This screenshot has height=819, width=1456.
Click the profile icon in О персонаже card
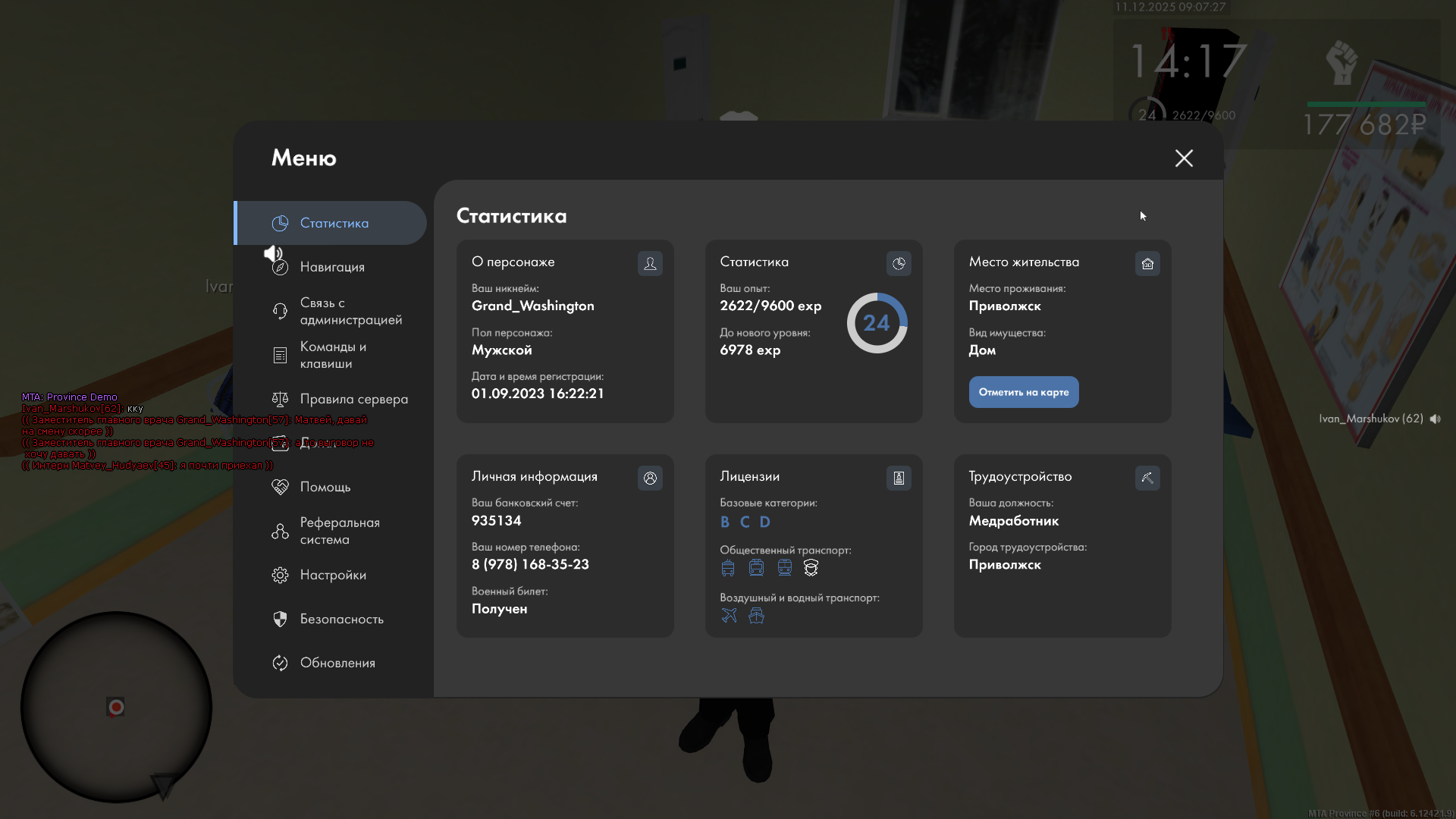coord(650,263)
